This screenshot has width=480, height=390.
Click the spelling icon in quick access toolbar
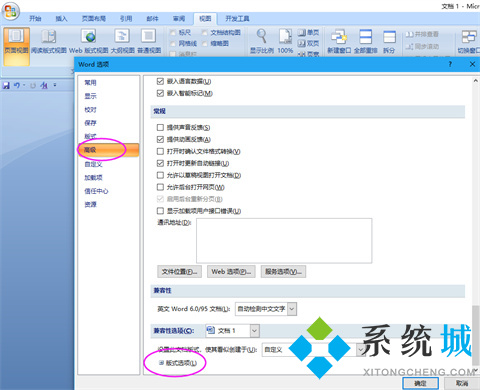click(44, 86)
